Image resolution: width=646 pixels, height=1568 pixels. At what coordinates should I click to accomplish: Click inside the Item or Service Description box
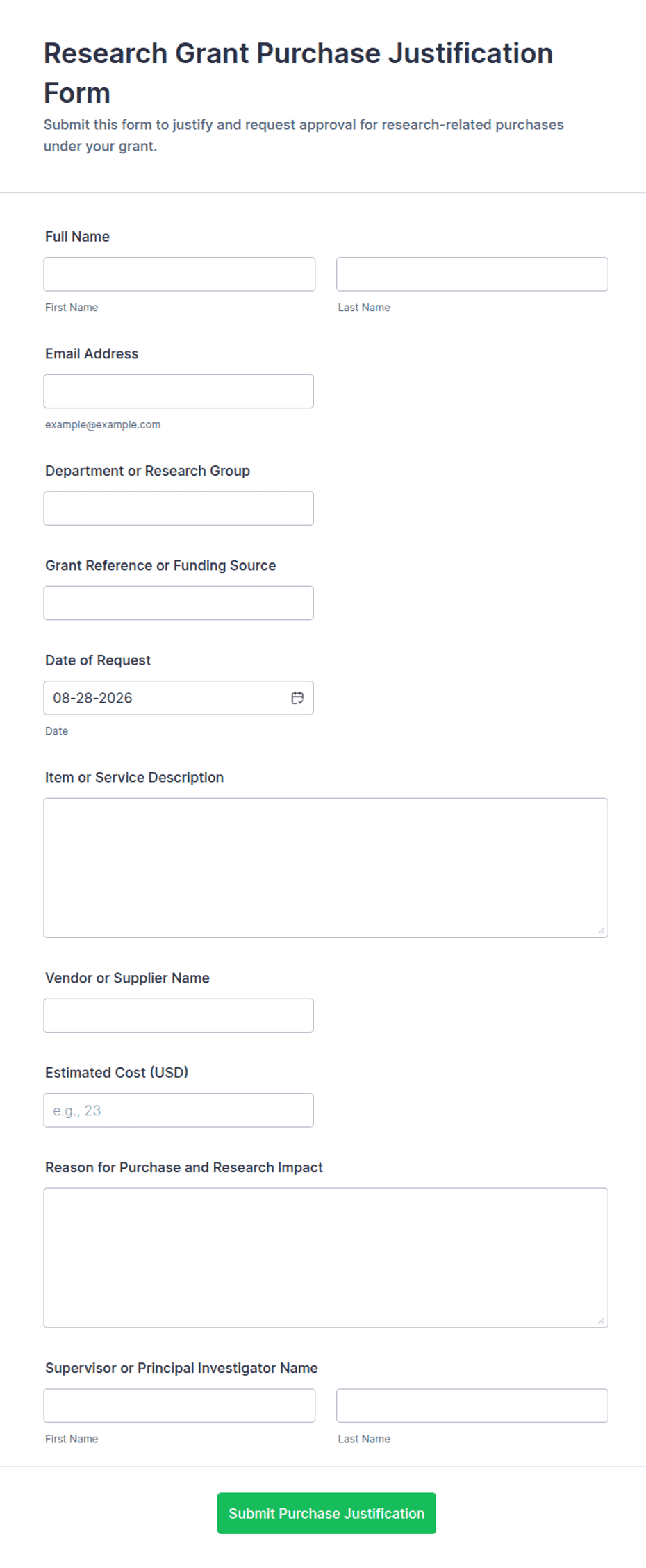point(326,868)
